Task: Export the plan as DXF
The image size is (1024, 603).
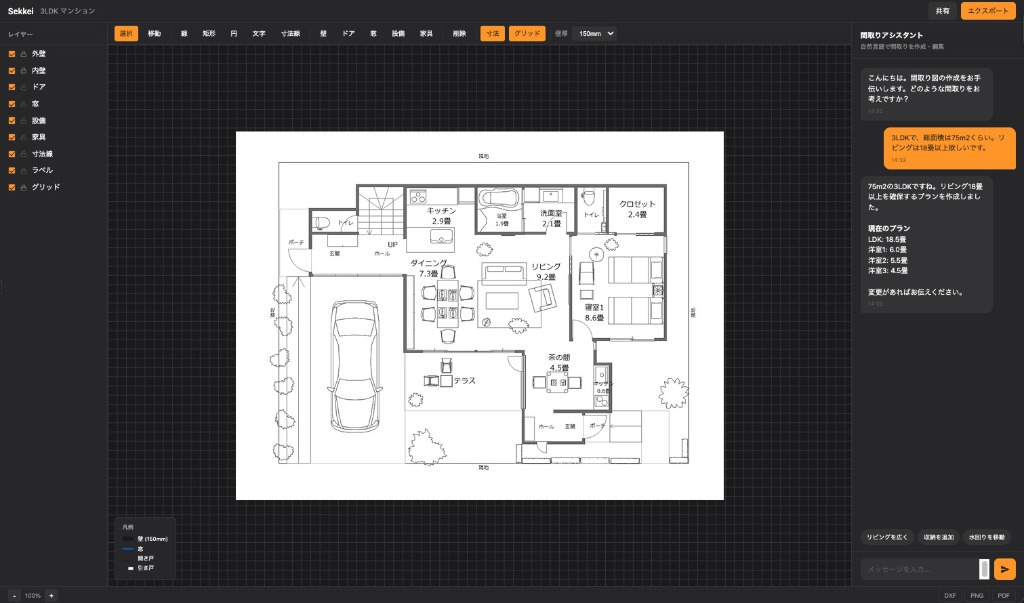Action: (950, 595)
